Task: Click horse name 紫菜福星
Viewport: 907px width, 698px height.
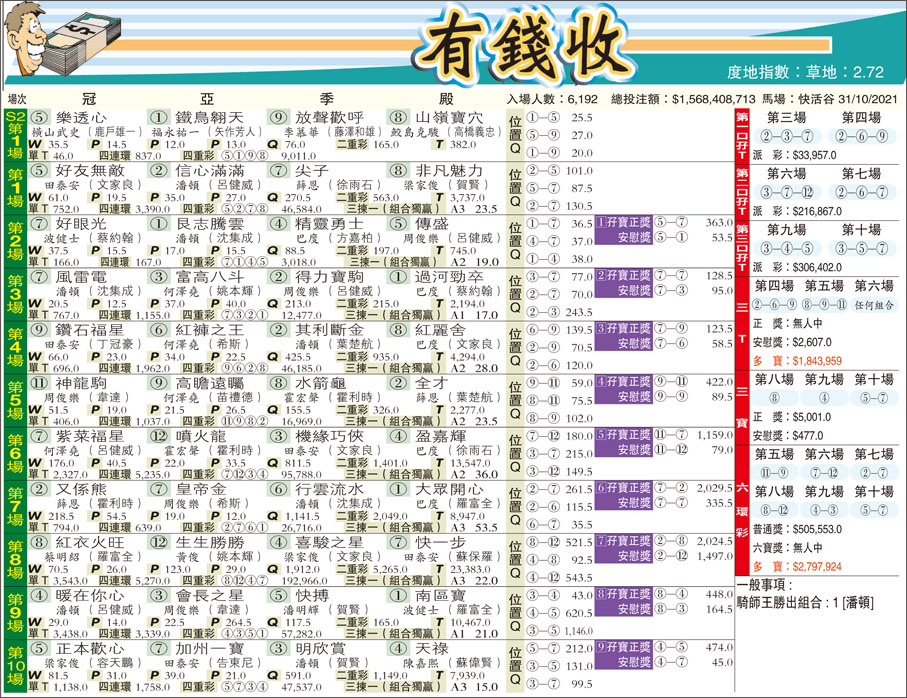Action: click(x=90, y=437)
